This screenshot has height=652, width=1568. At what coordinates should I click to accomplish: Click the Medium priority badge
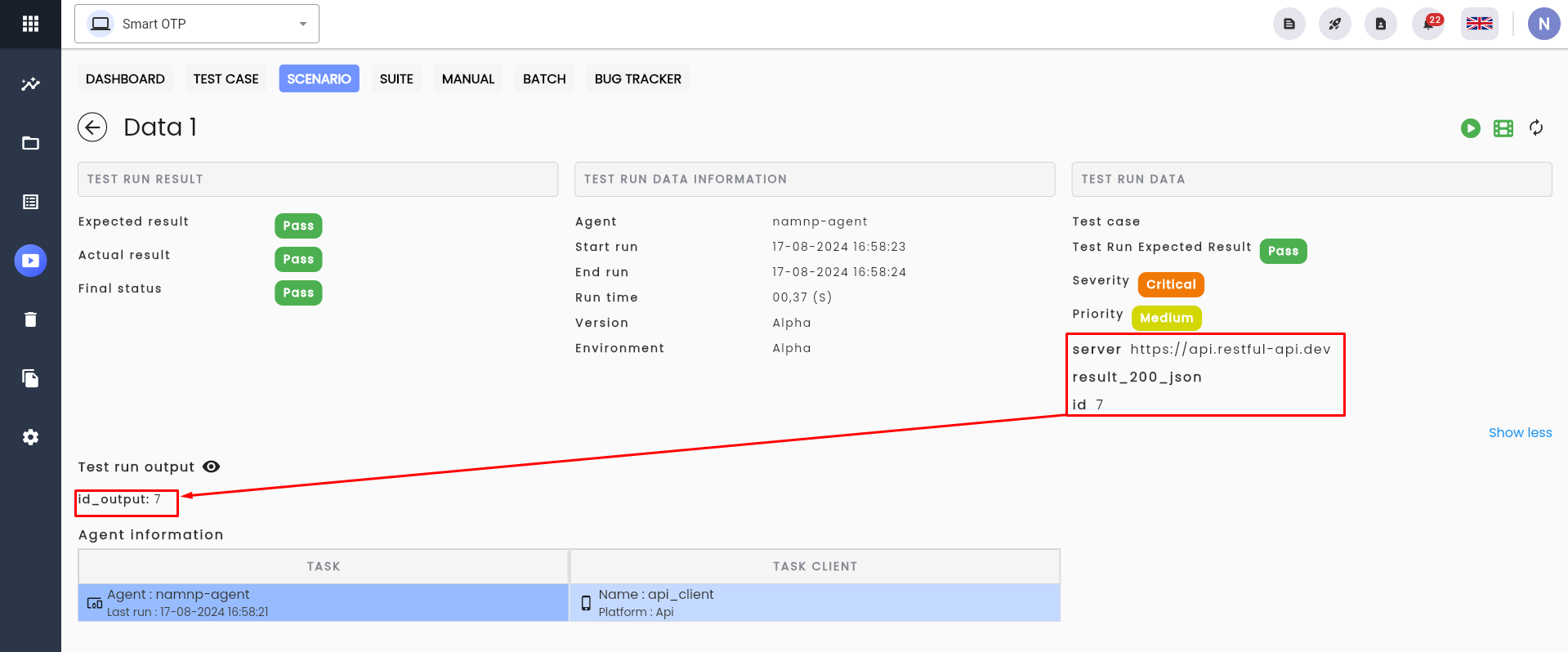tap(1167, 318)
